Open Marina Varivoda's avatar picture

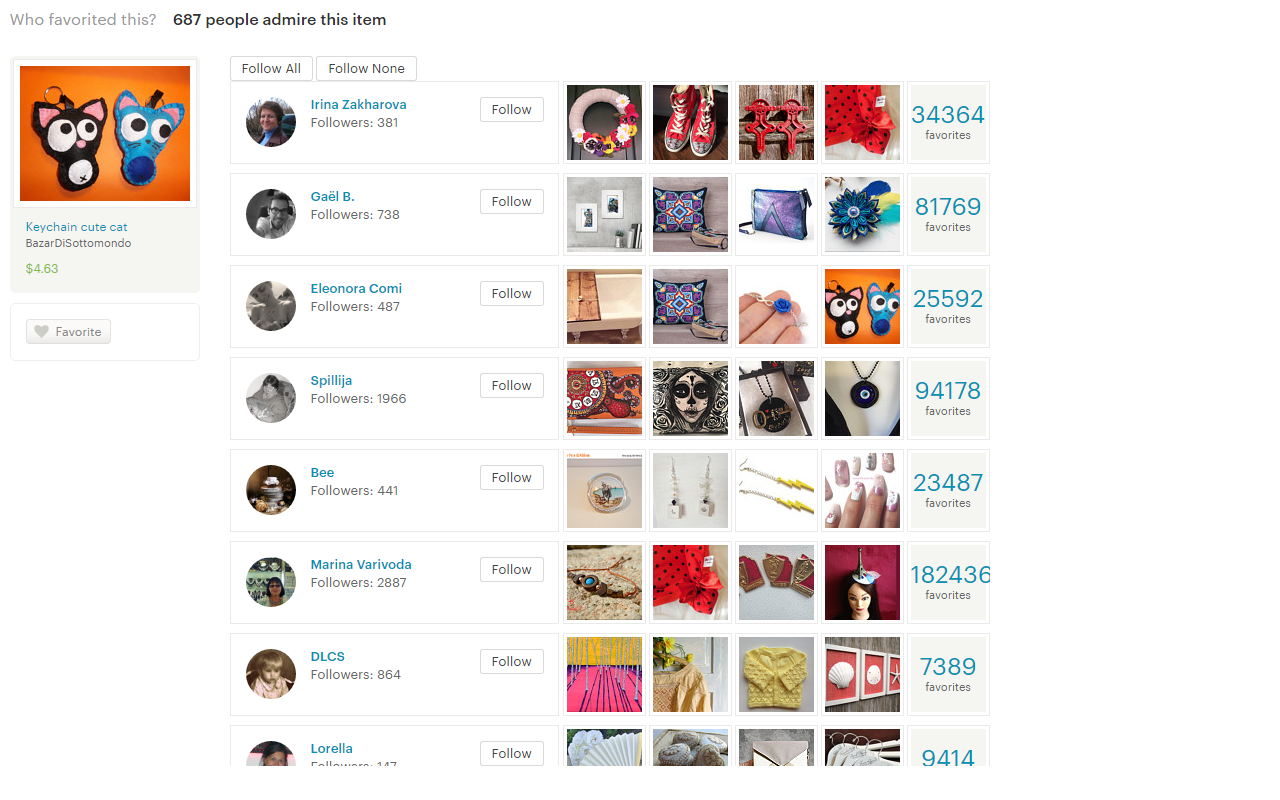click(x=271, y=582)
